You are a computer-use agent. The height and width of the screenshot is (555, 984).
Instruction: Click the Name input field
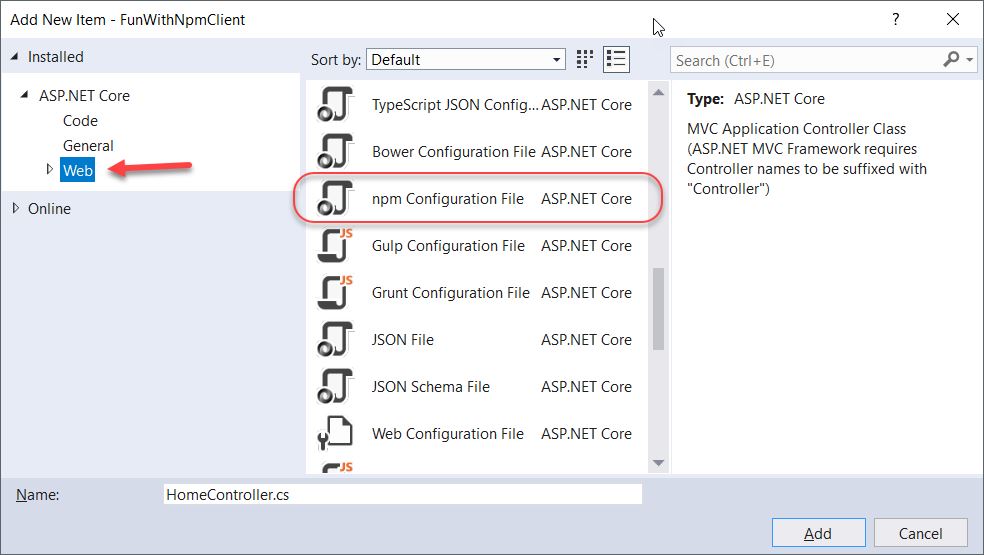tap(402, 495)
